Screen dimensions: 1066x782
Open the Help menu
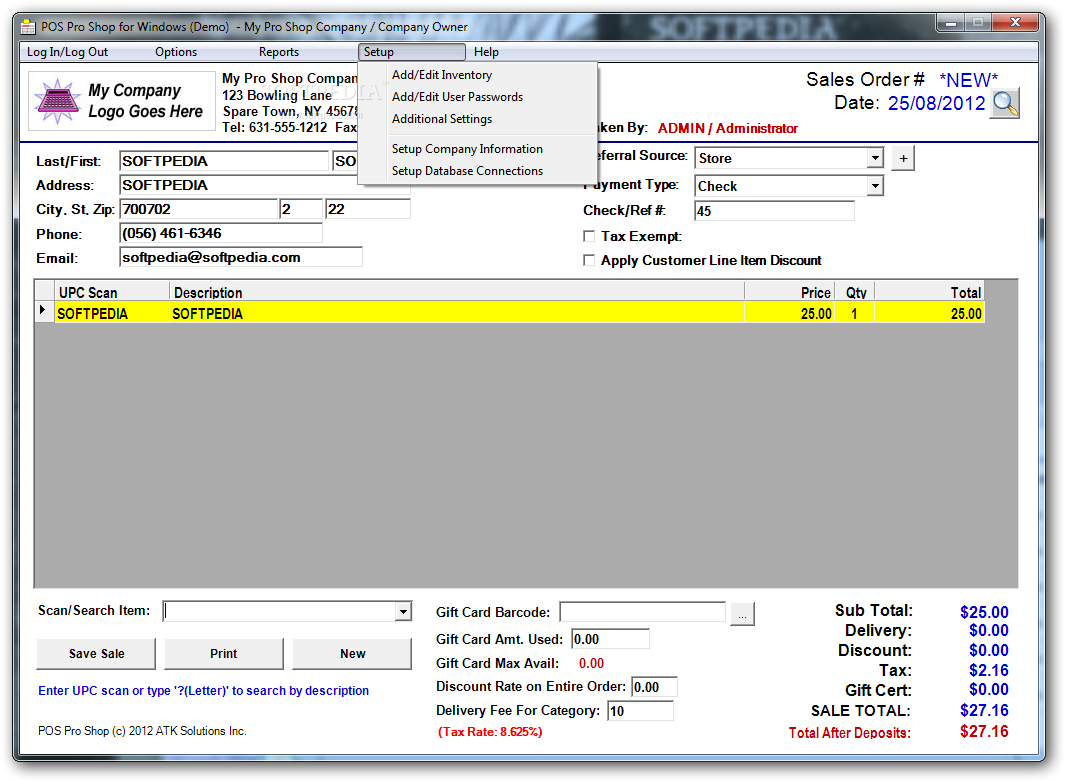(486, 52)
